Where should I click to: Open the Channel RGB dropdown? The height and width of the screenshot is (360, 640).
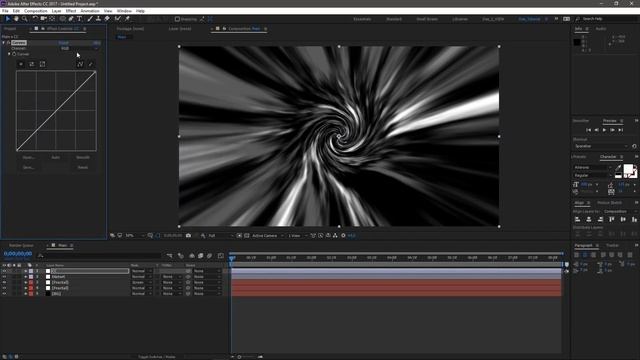click(x=79, y=48)
